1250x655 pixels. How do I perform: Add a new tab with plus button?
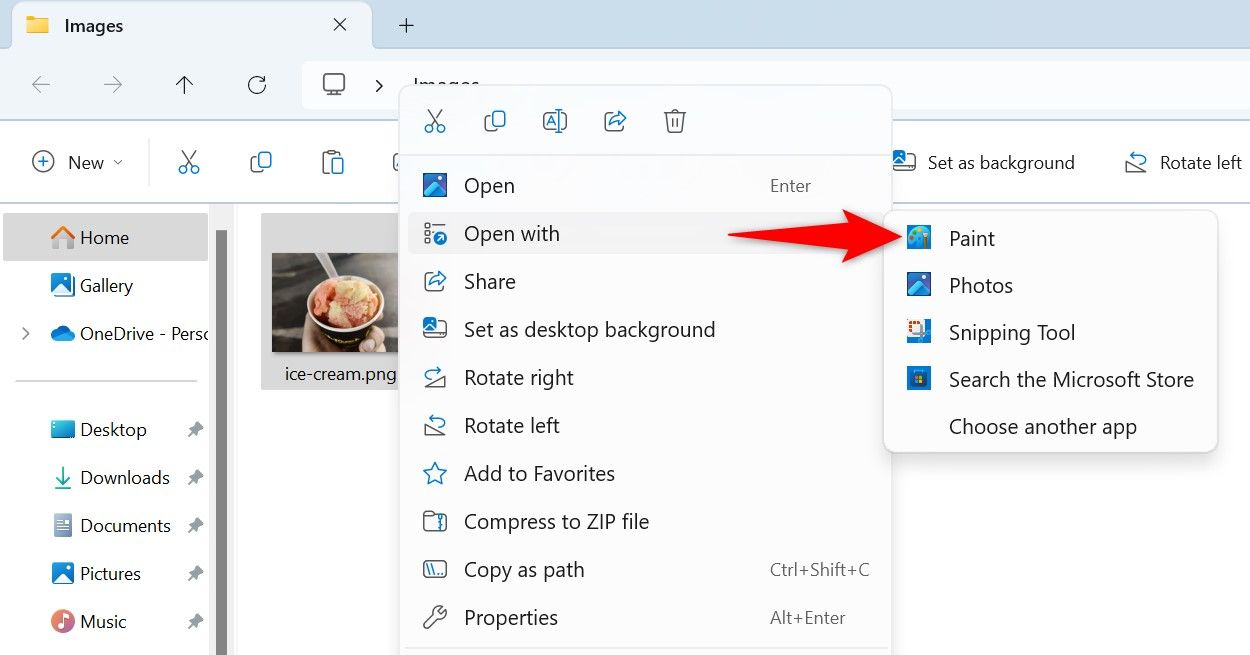(x=406, y=26)
